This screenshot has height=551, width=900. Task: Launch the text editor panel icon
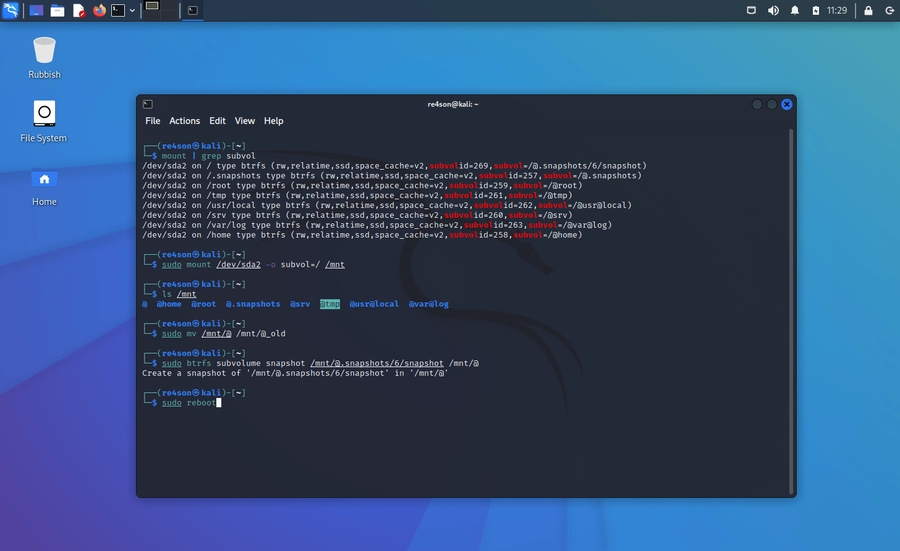pos(78,10)
